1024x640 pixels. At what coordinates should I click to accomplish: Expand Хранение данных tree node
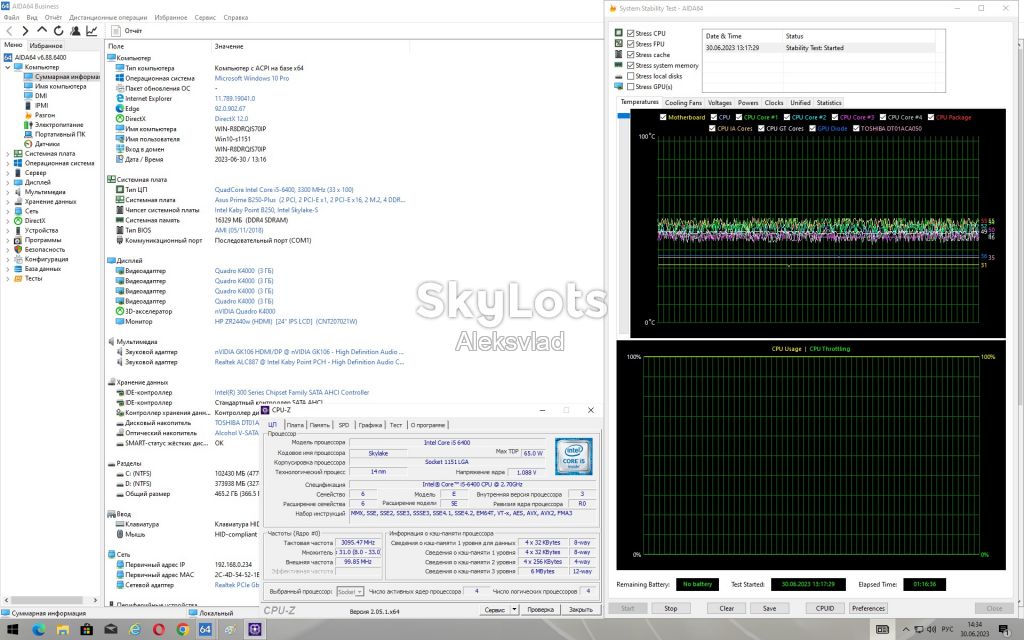tap(7, 202)
